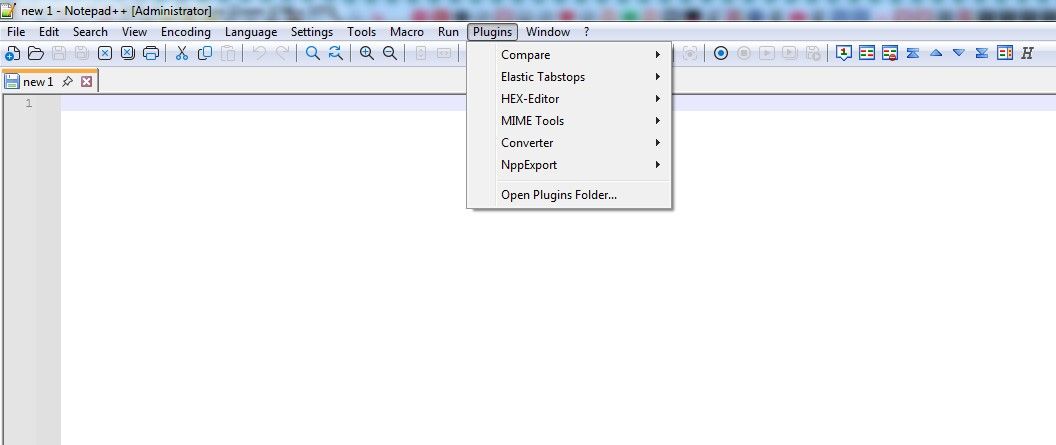The height and width of the screenshot is (445, 1056).
Task: Open the Run menu
Action: 449,32
